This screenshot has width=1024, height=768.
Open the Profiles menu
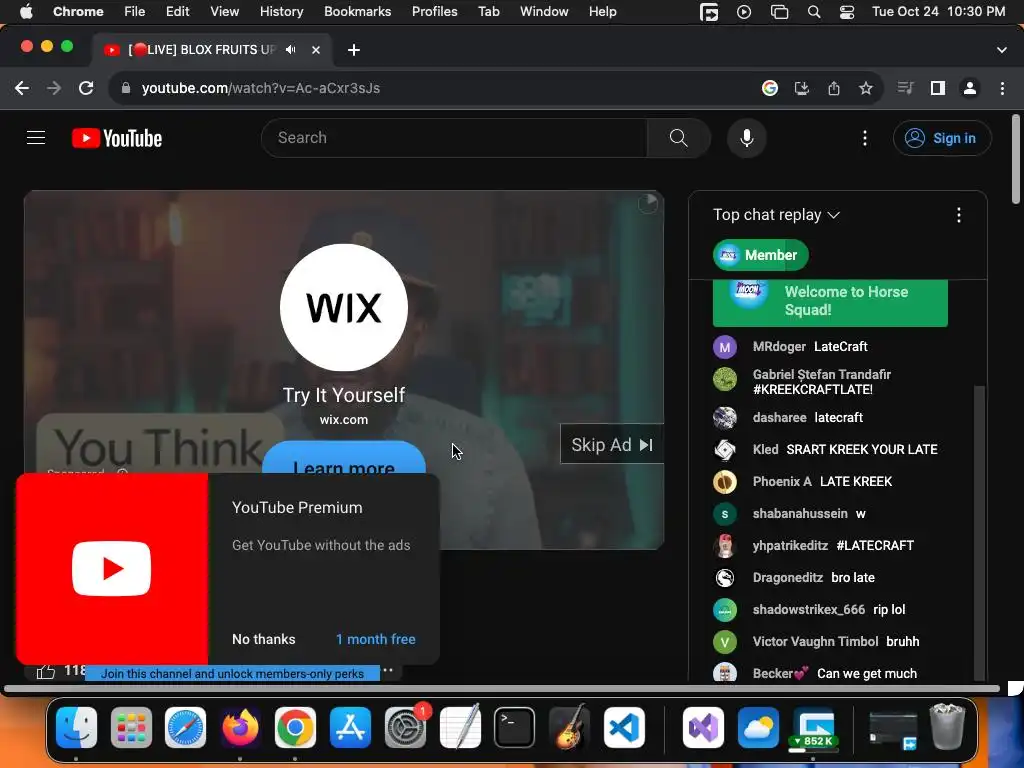[x=434, y=12]
